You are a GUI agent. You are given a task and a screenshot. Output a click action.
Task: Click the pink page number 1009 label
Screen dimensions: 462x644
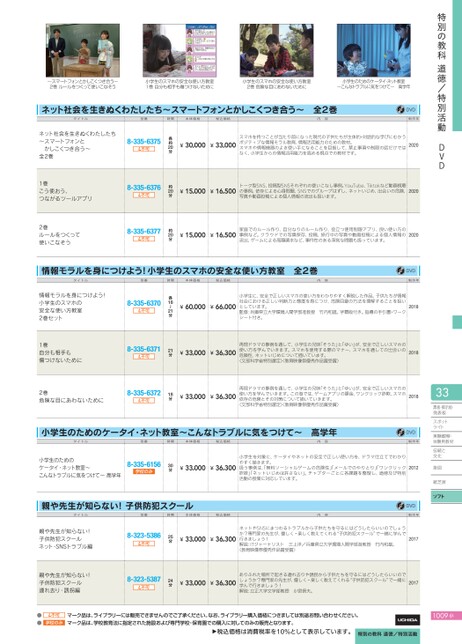coord(443,616)
